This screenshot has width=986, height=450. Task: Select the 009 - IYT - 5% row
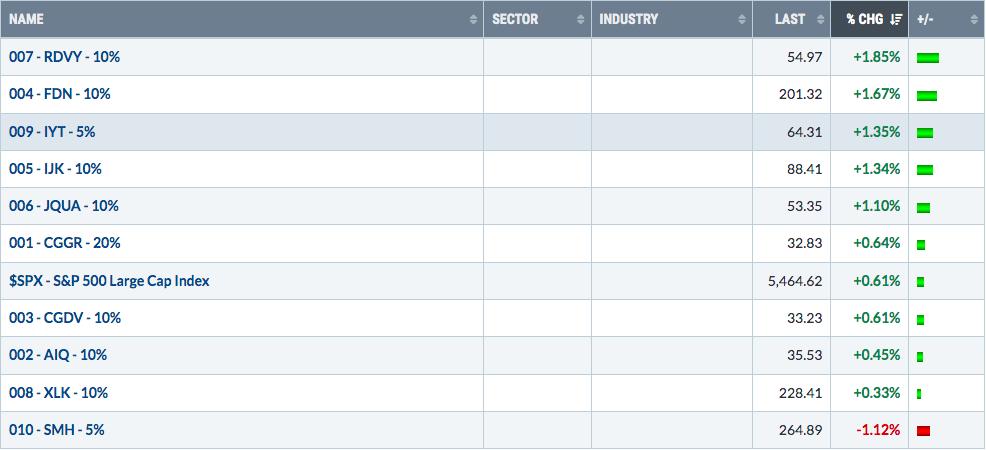pos(492,132)
